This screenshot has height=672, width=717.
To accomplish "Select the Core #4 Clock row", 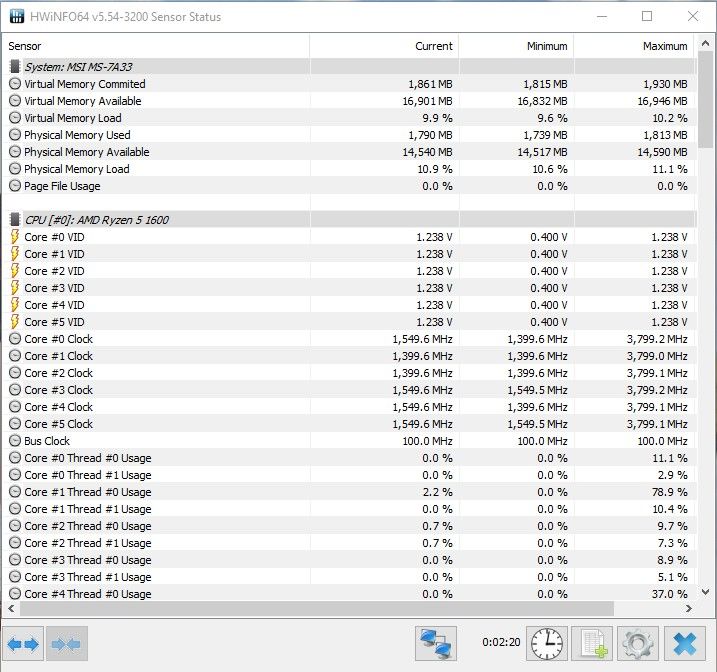I will [350, 407].
